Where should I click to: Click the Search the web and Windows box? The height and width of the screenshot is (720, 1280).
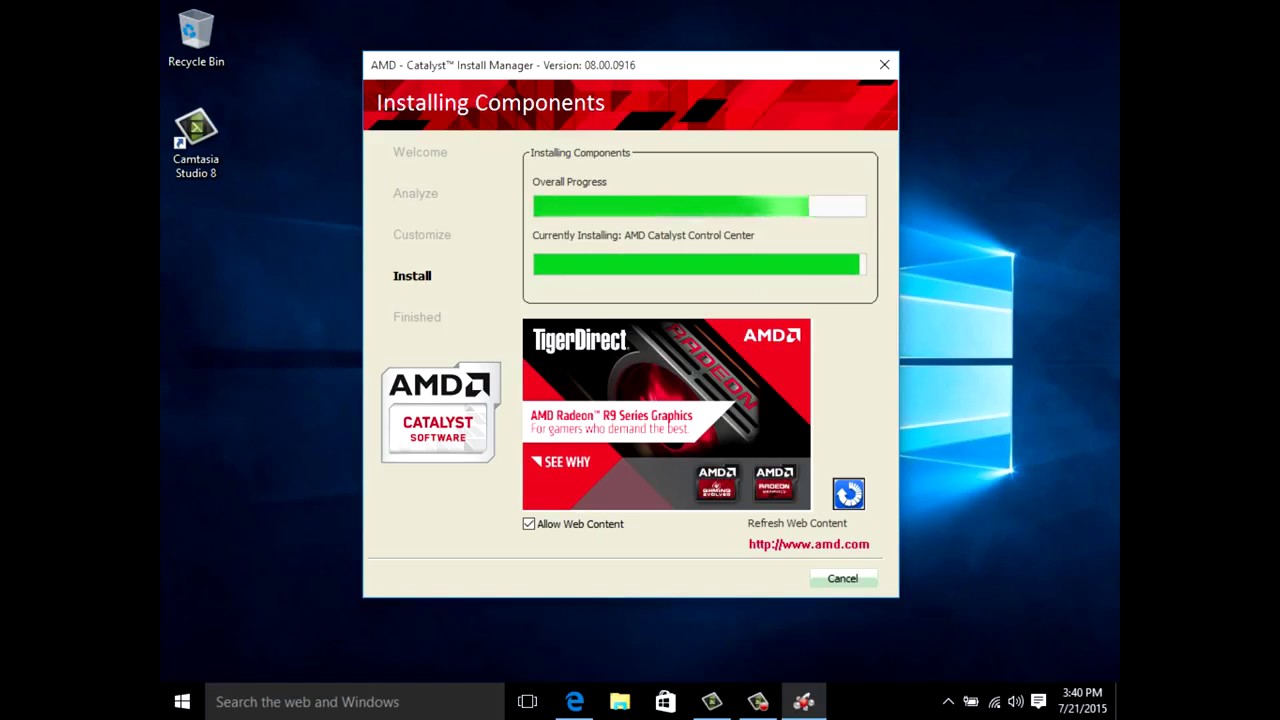(355, 702)
